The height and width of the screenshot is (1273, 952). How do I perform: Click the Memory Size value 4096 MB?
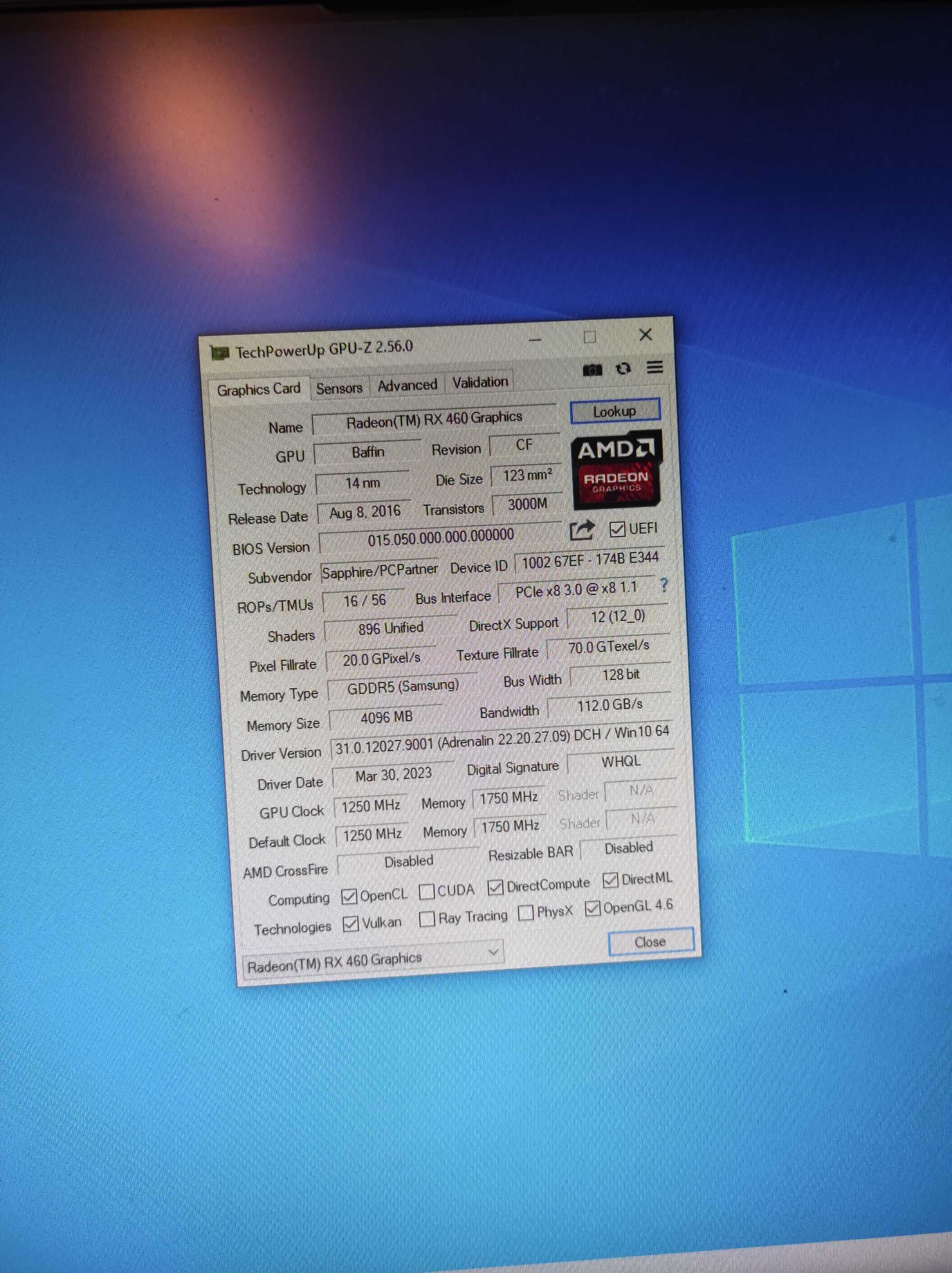pos(386,717)
